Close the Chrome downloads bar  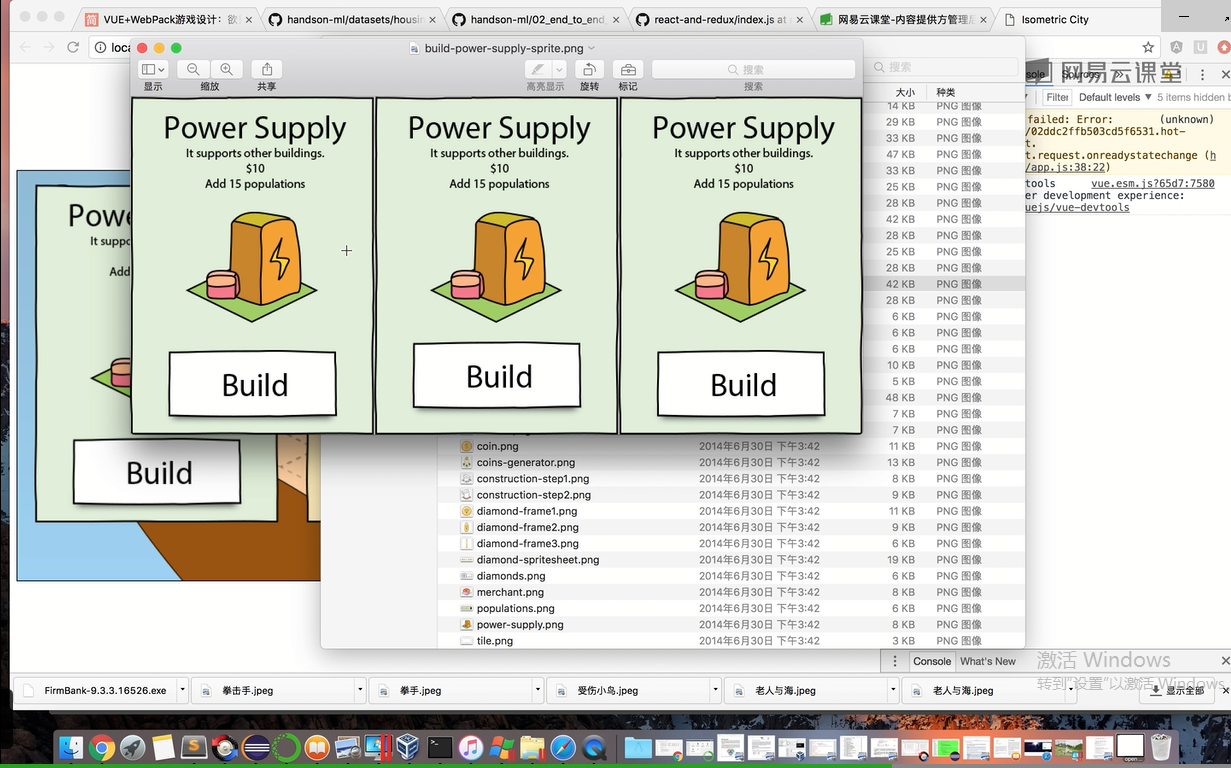(x=1225, y=690)
